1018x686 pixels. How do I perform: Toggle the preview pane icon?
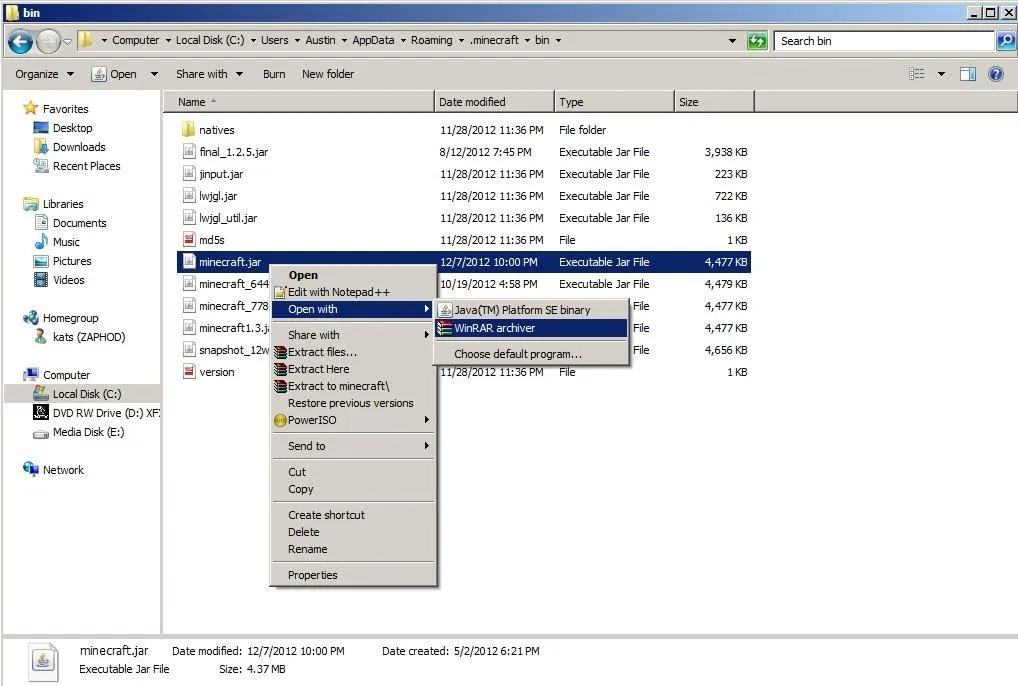click(967, 74)
